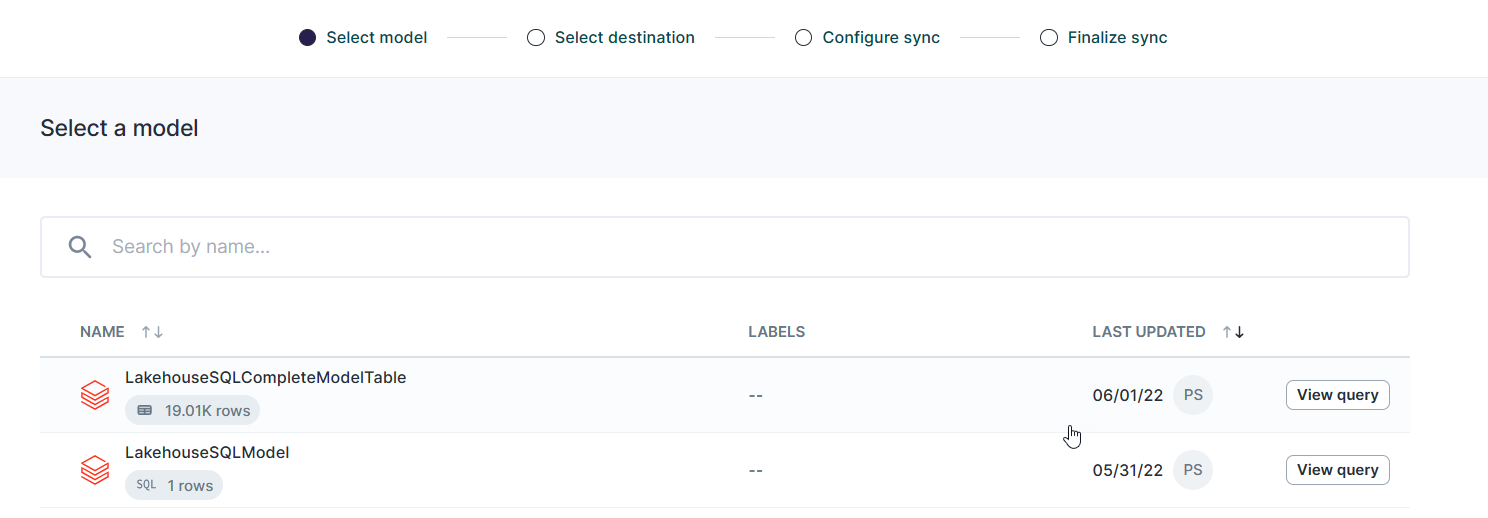Open the LakehouseSQLModel model name
Screen dimensions: 1488x518
tap(207, 452)
